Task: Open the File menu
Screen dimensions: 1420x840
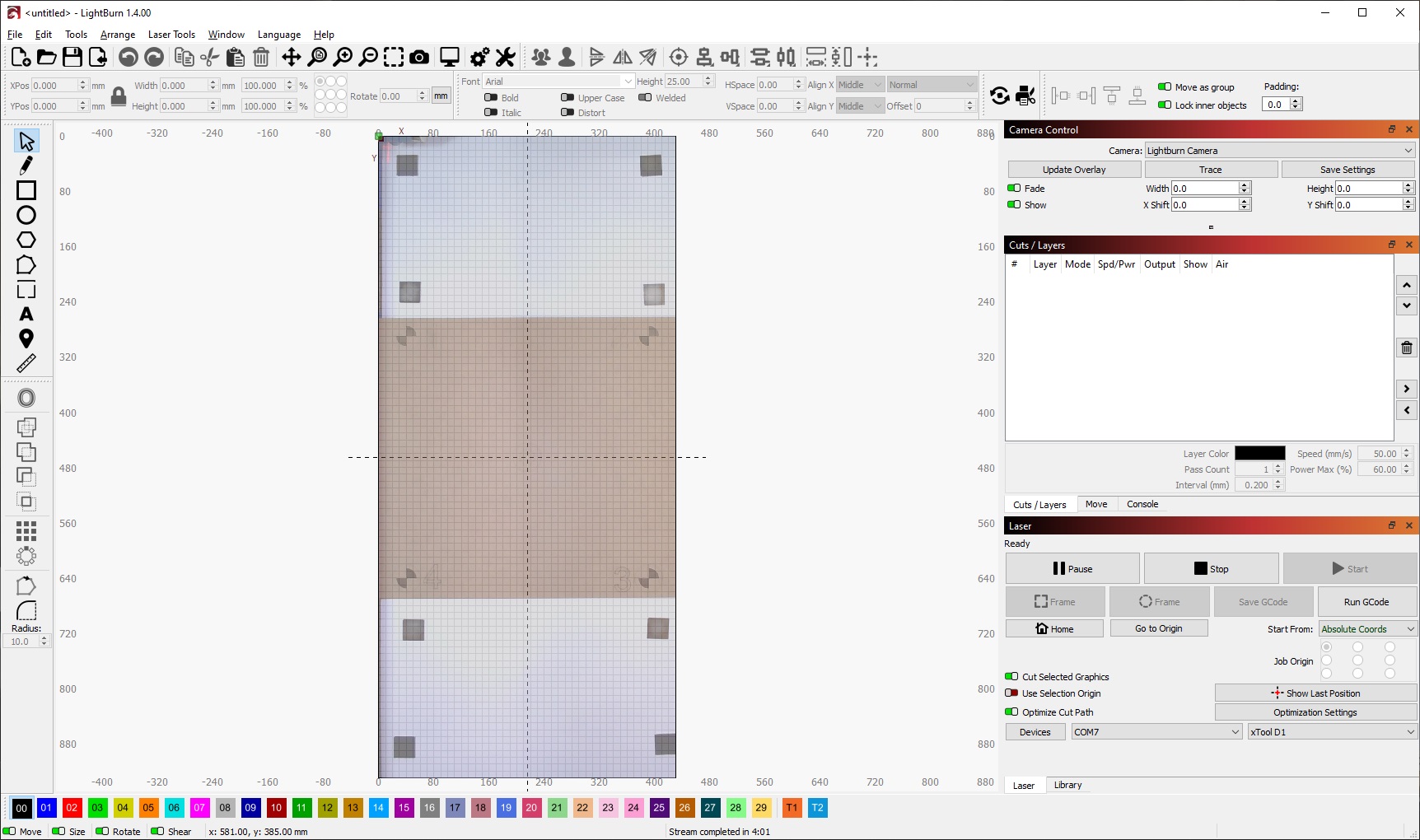Action: pos(15,35)
